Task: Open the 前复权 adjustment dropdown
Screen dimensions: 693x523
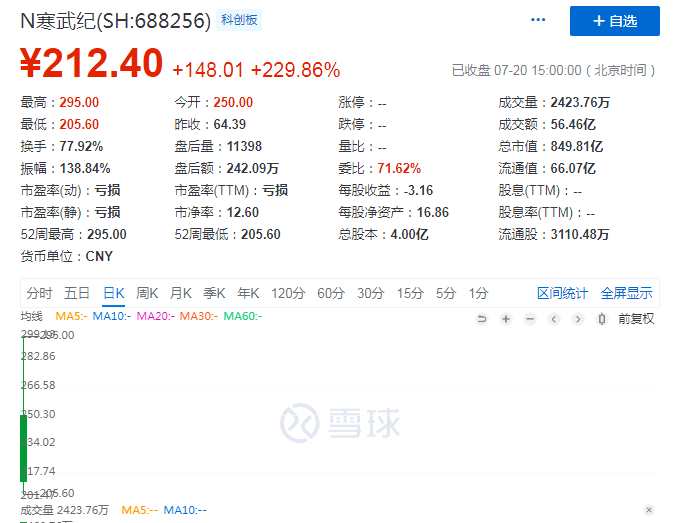Action: (x=636, y=319)
